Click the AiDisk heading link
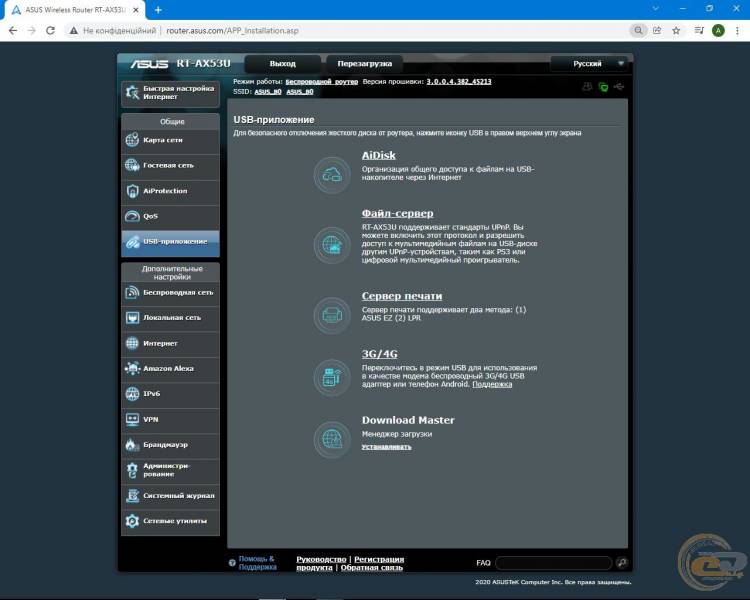 (x=378, y=156)
